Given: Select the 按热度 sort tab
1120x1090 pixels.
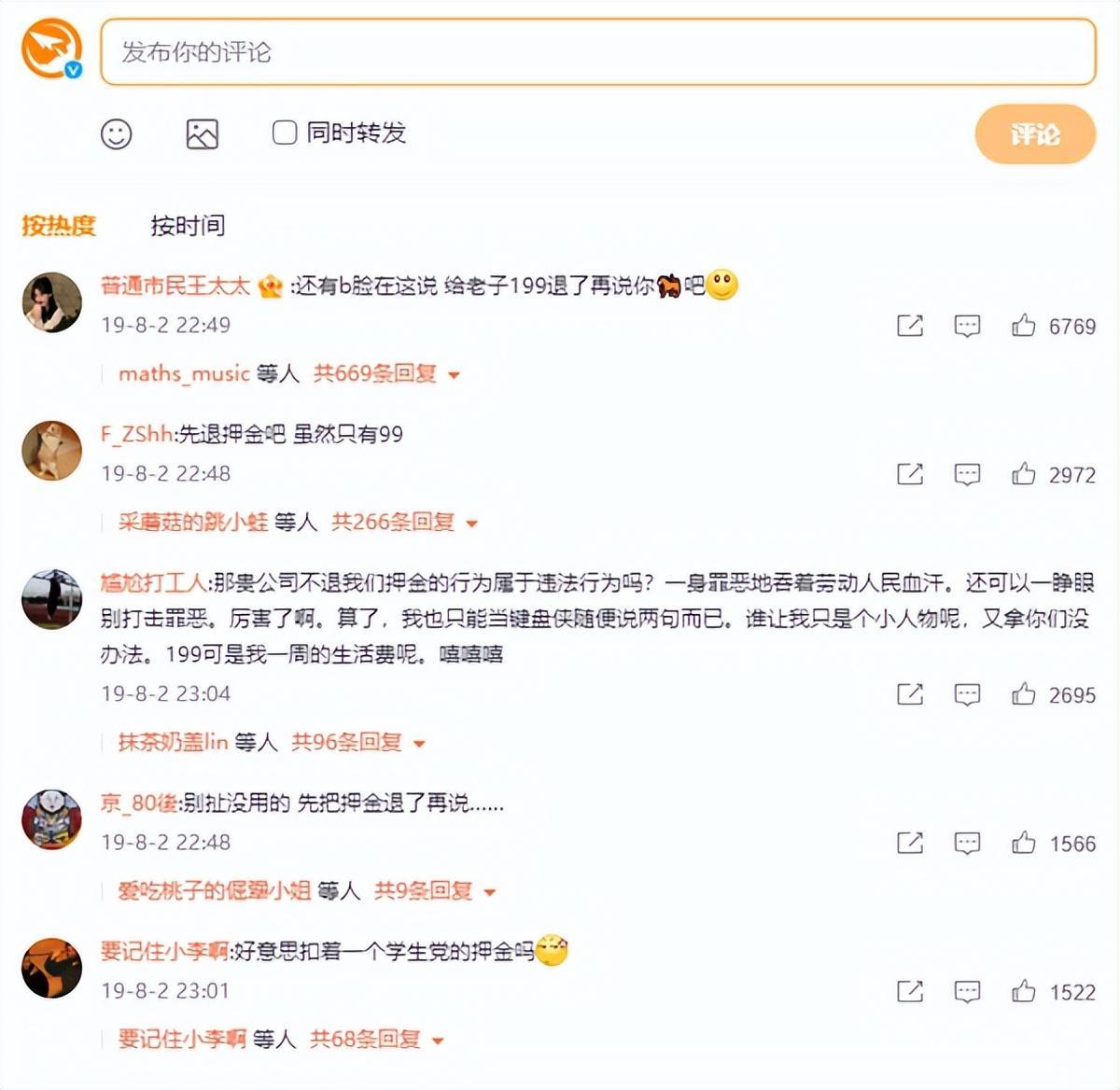Looking at the screenshot, I should coord(59,225).
